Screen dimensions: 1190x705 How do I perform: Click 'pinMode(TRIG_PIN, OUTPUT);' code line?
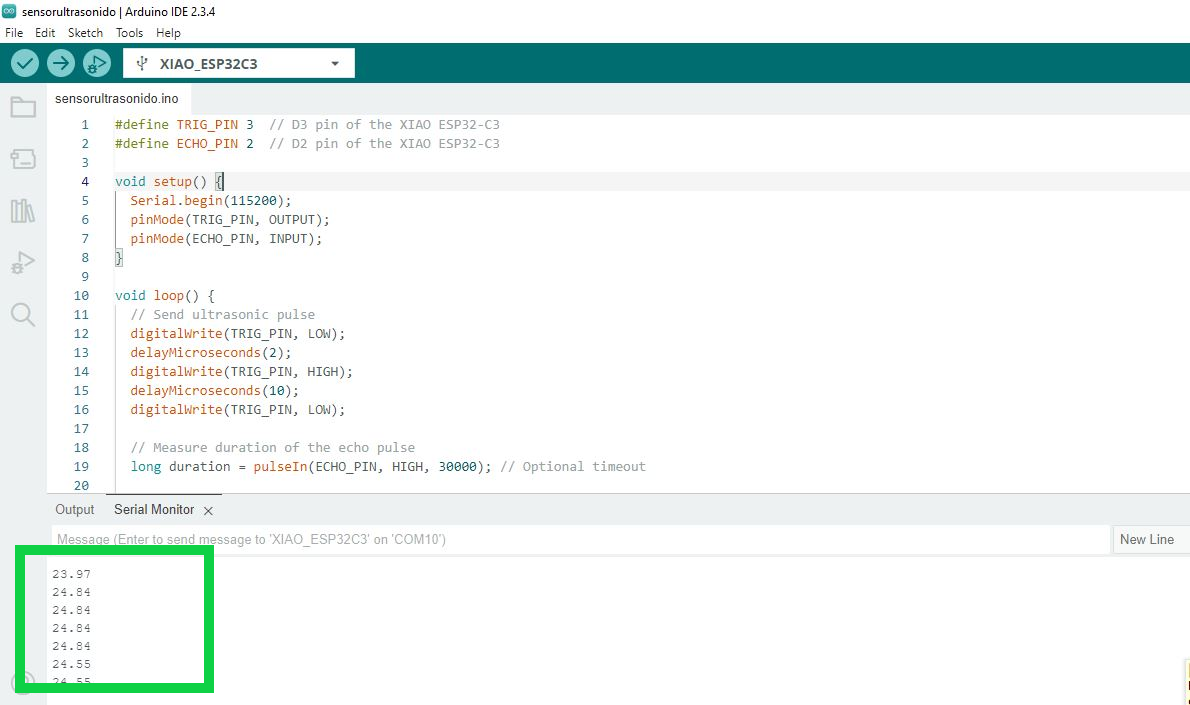230,219
